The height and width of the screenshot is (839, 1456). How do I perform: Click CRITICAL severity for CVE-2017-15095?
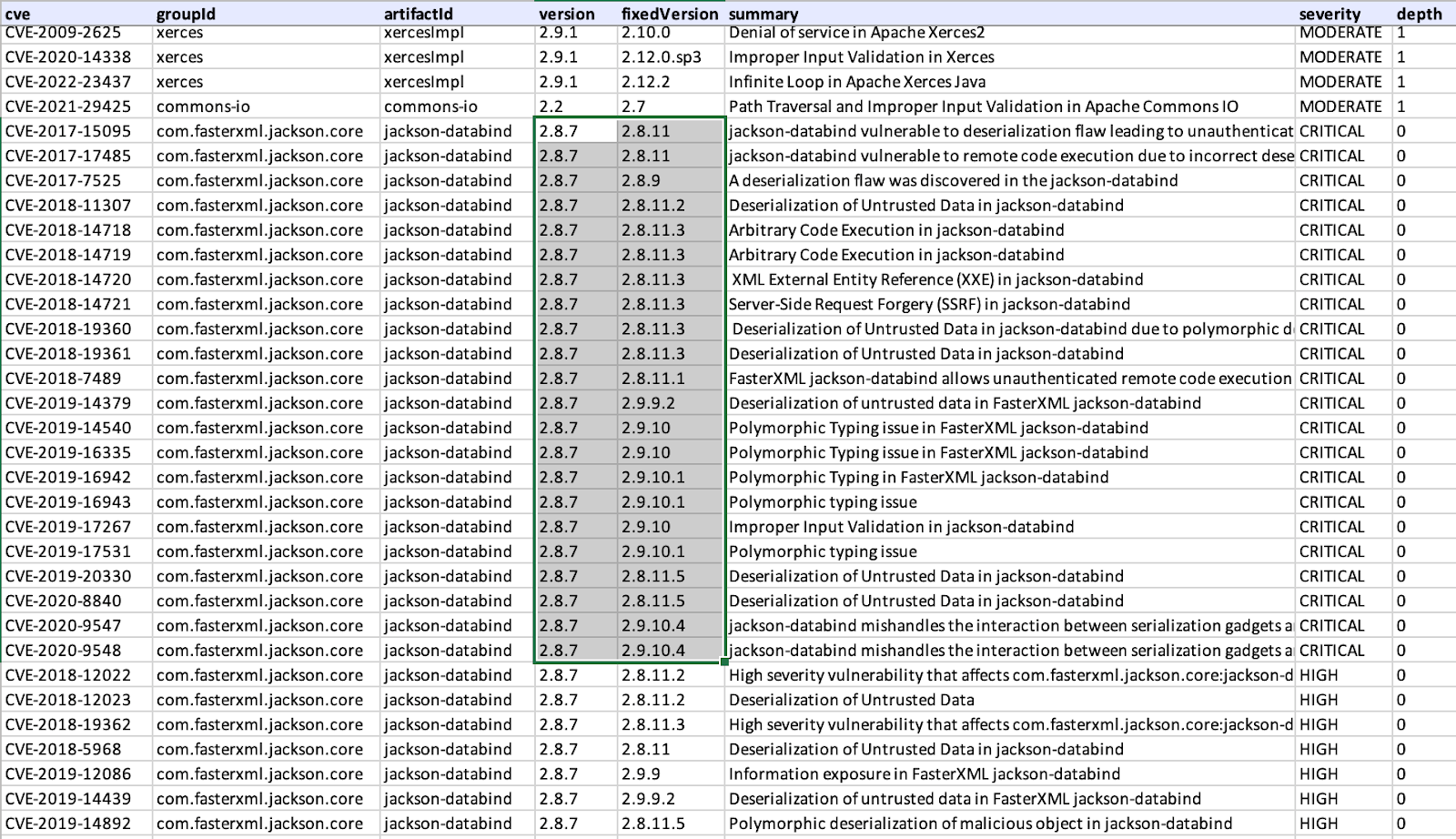coord(1344,130)
